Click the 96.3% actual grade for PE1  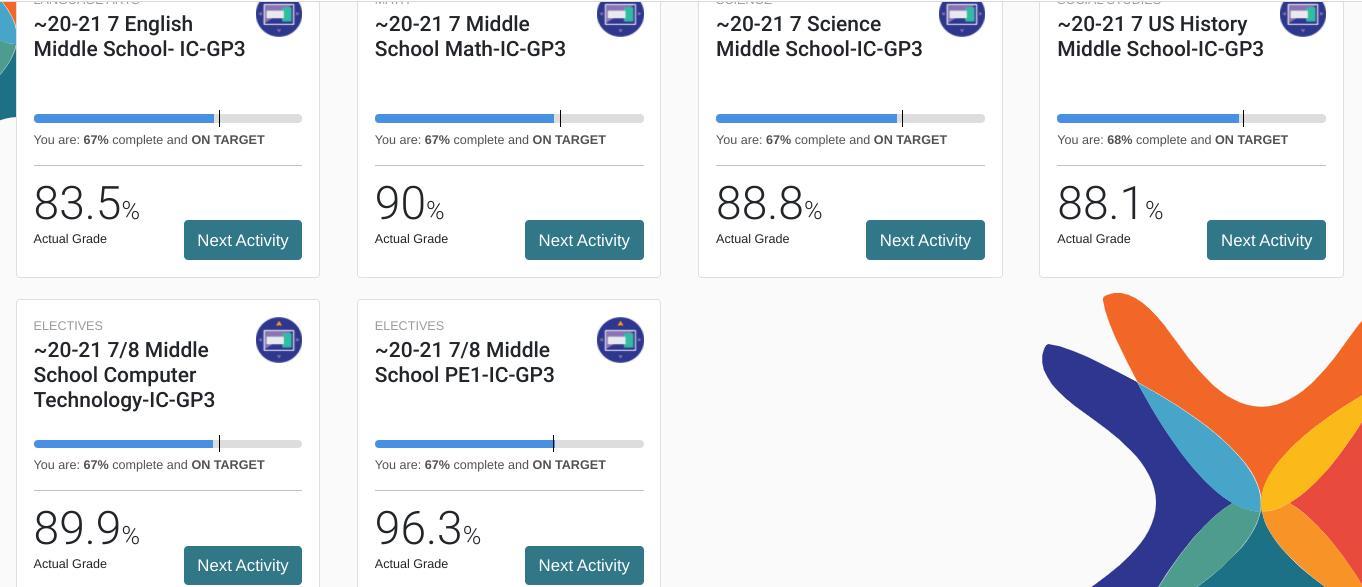click(427, 529)
